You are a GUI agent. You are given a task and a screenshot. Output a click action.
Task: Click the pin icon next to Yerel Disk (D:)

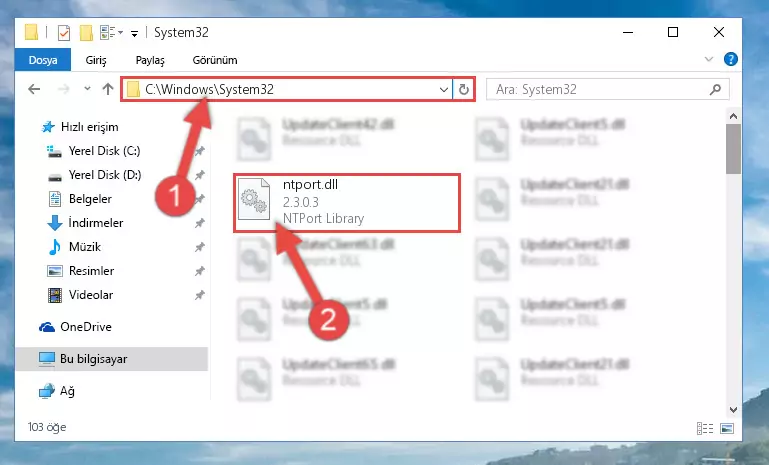tap(200, 175)
